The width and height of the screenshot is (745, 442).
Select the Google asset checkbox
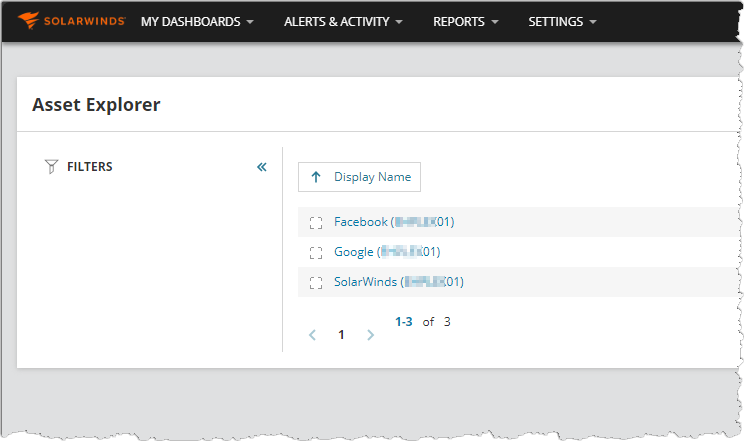point(316,252)
